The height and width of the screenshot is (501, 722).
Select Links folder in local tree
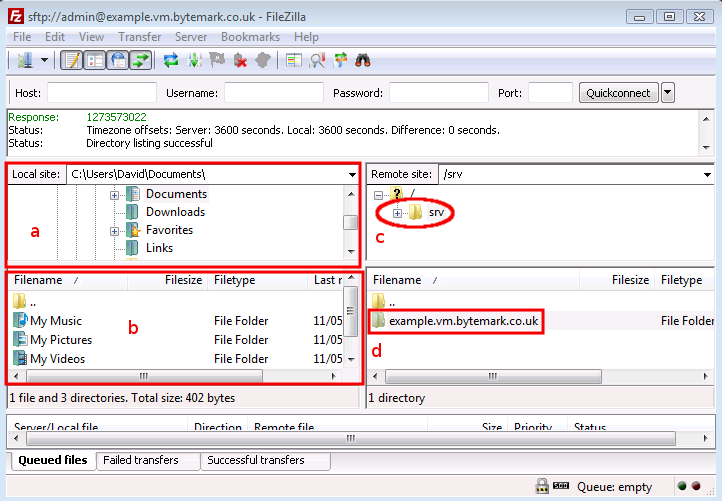click(x=159, y=248)
